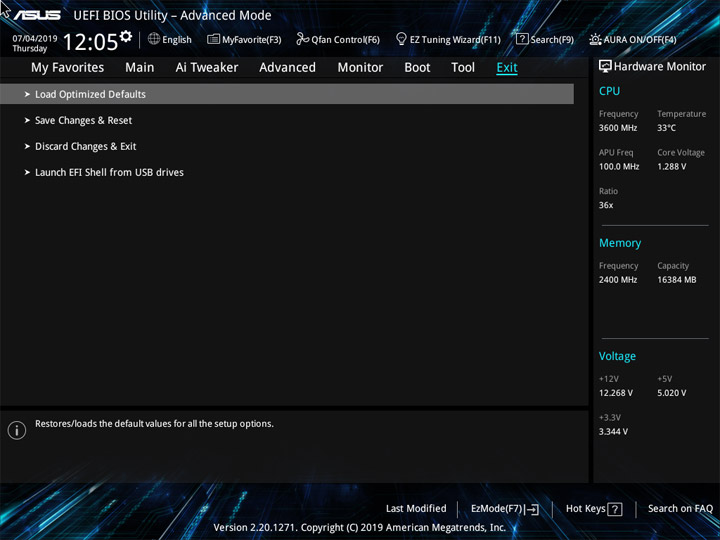Click the Version 2.20.1271 copyright line

click(360, 527)
